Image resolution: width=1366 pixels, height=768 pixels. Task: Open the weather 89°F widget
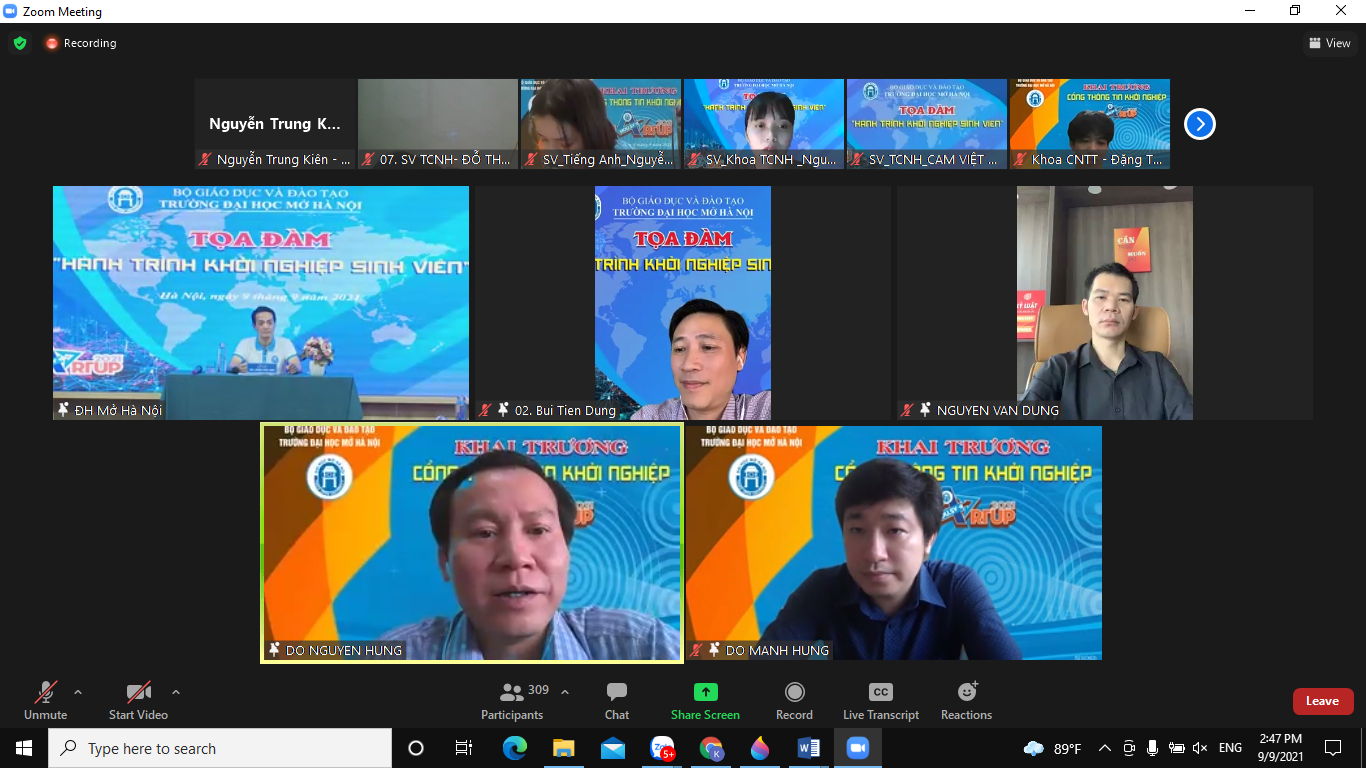tap(1053, 748)
